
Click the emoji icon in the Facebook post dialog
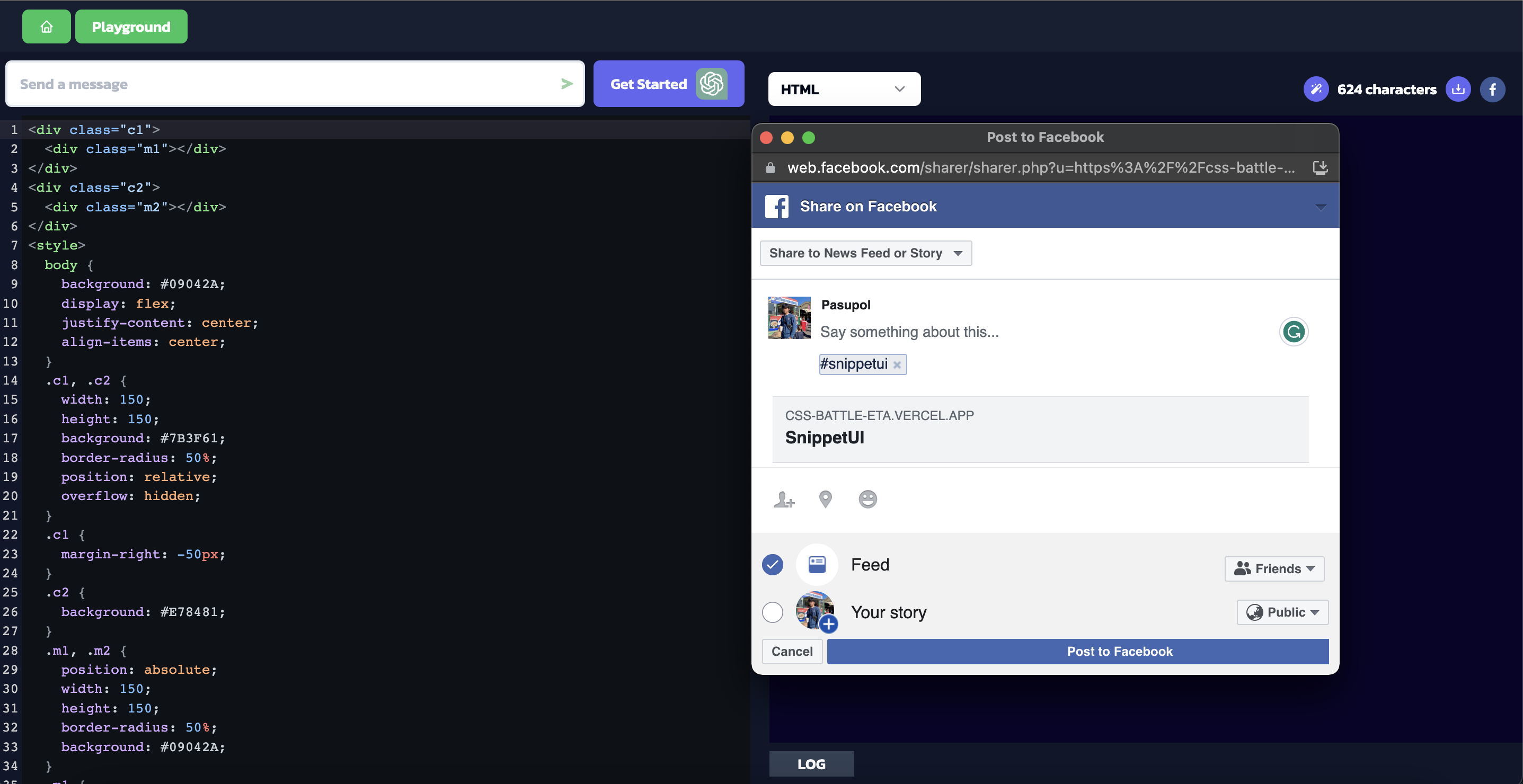867,498
